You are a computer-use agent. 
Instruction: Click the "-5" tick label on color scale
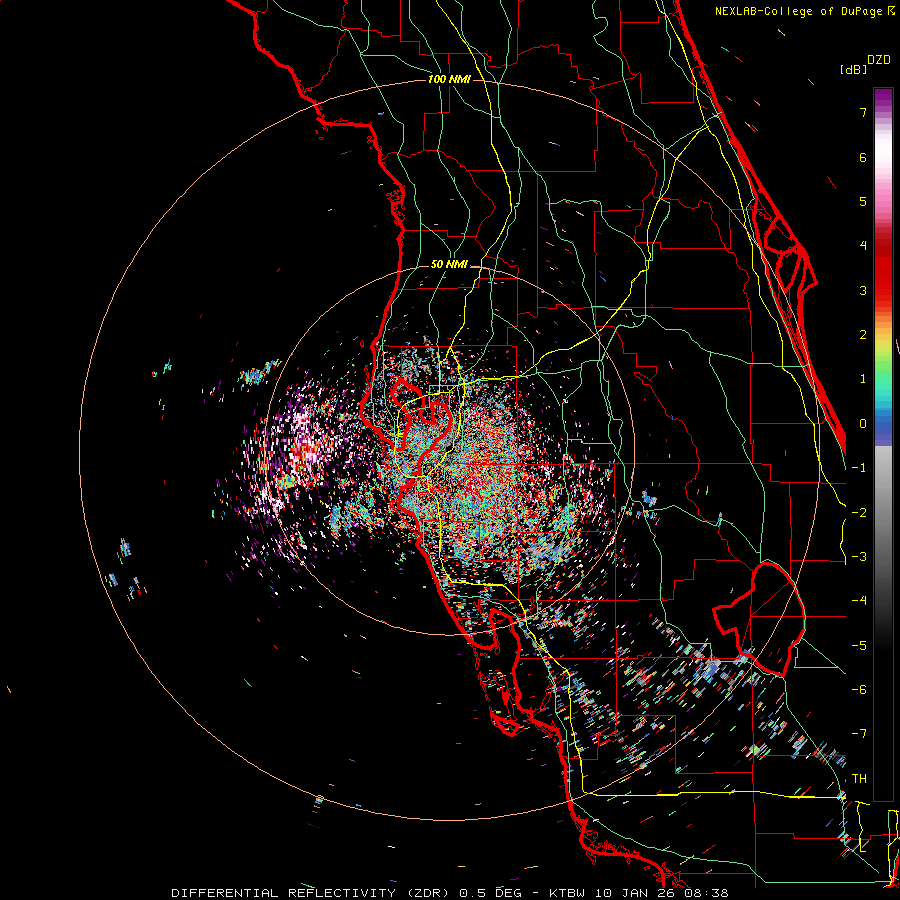tap(859, 645)
